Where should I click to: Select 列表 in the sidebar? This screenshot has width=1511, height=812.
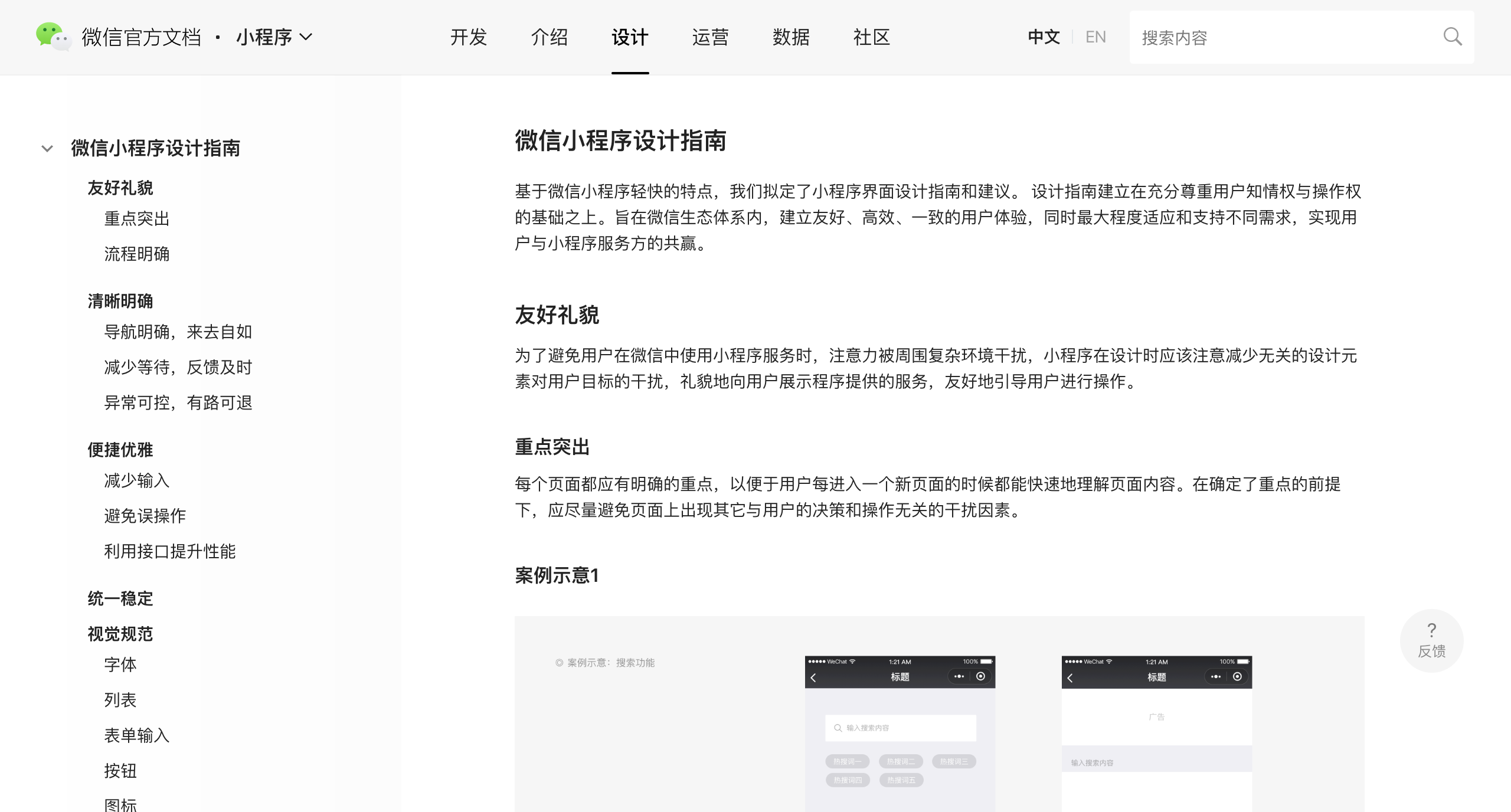[120, 700]
